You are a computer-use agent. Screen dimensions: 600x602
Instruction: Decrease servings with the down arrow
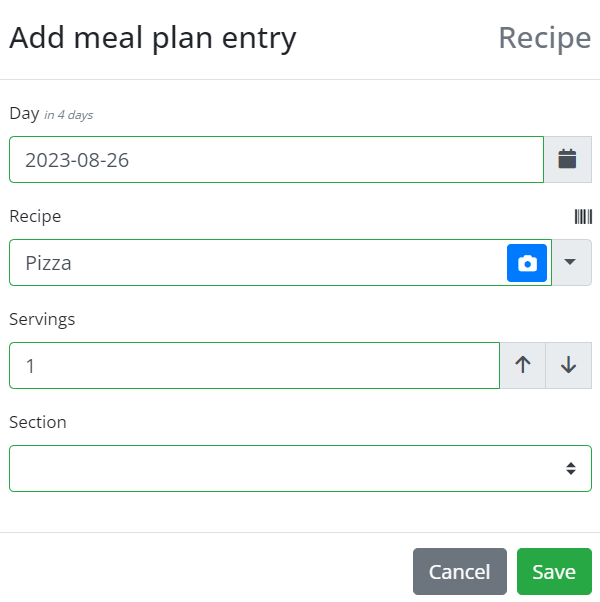569,365
